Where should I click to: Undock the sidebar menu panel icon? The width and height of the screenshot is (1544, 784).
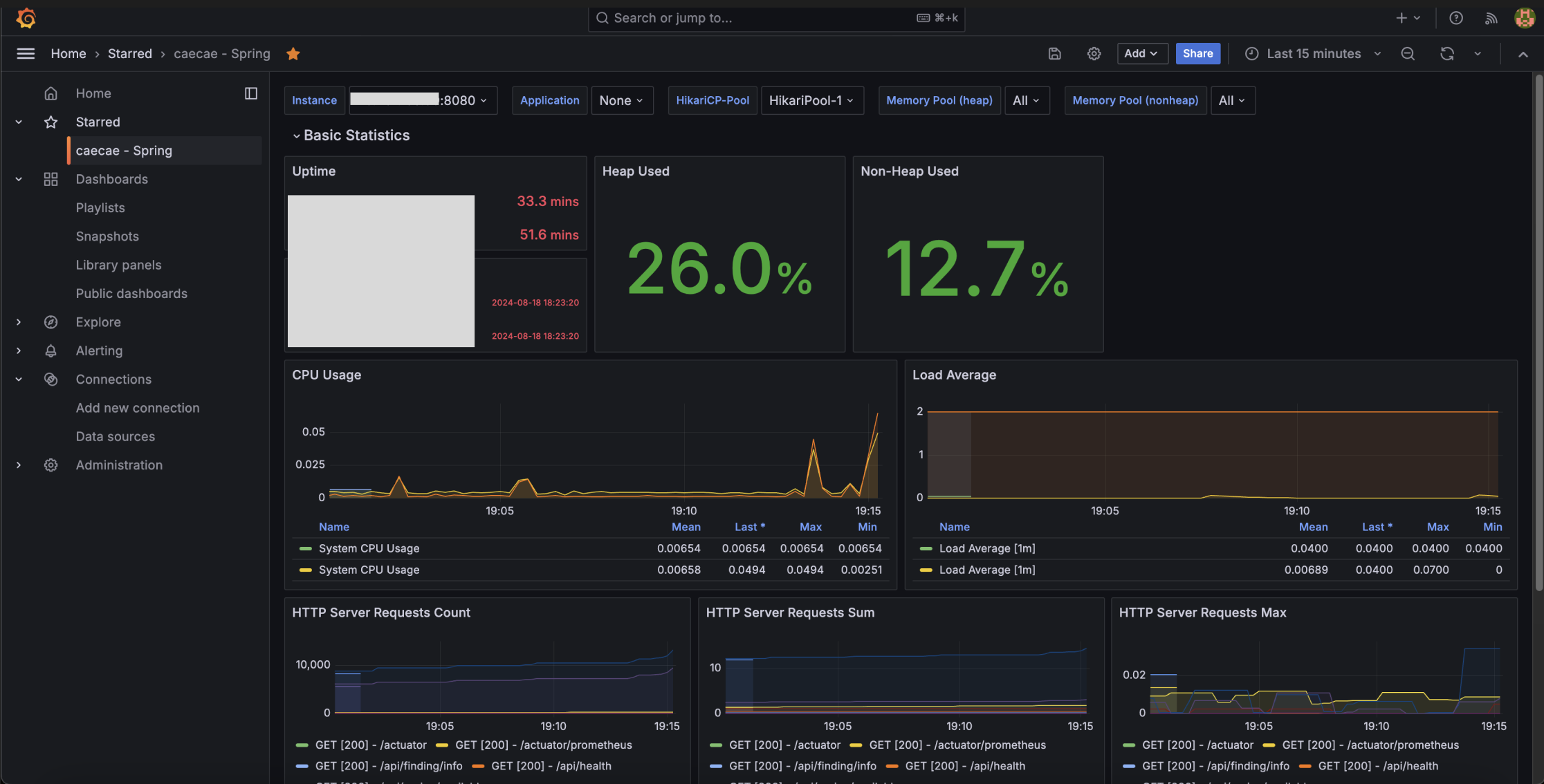(x=251, y=93)
